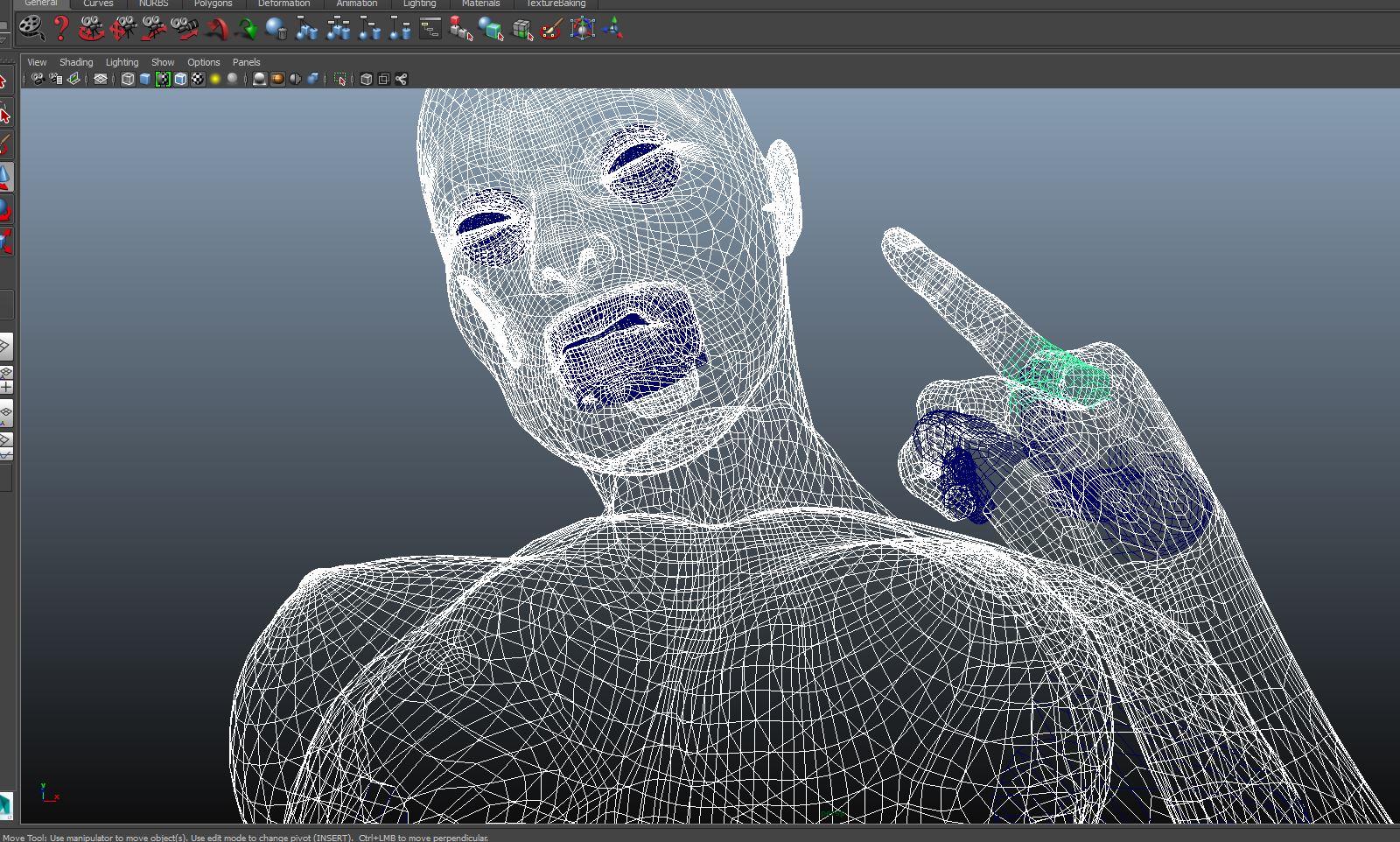This screenshot has width=1400, height=842.
Task: Open the Lighting panel menu
Action: click(x=122, y=62)
